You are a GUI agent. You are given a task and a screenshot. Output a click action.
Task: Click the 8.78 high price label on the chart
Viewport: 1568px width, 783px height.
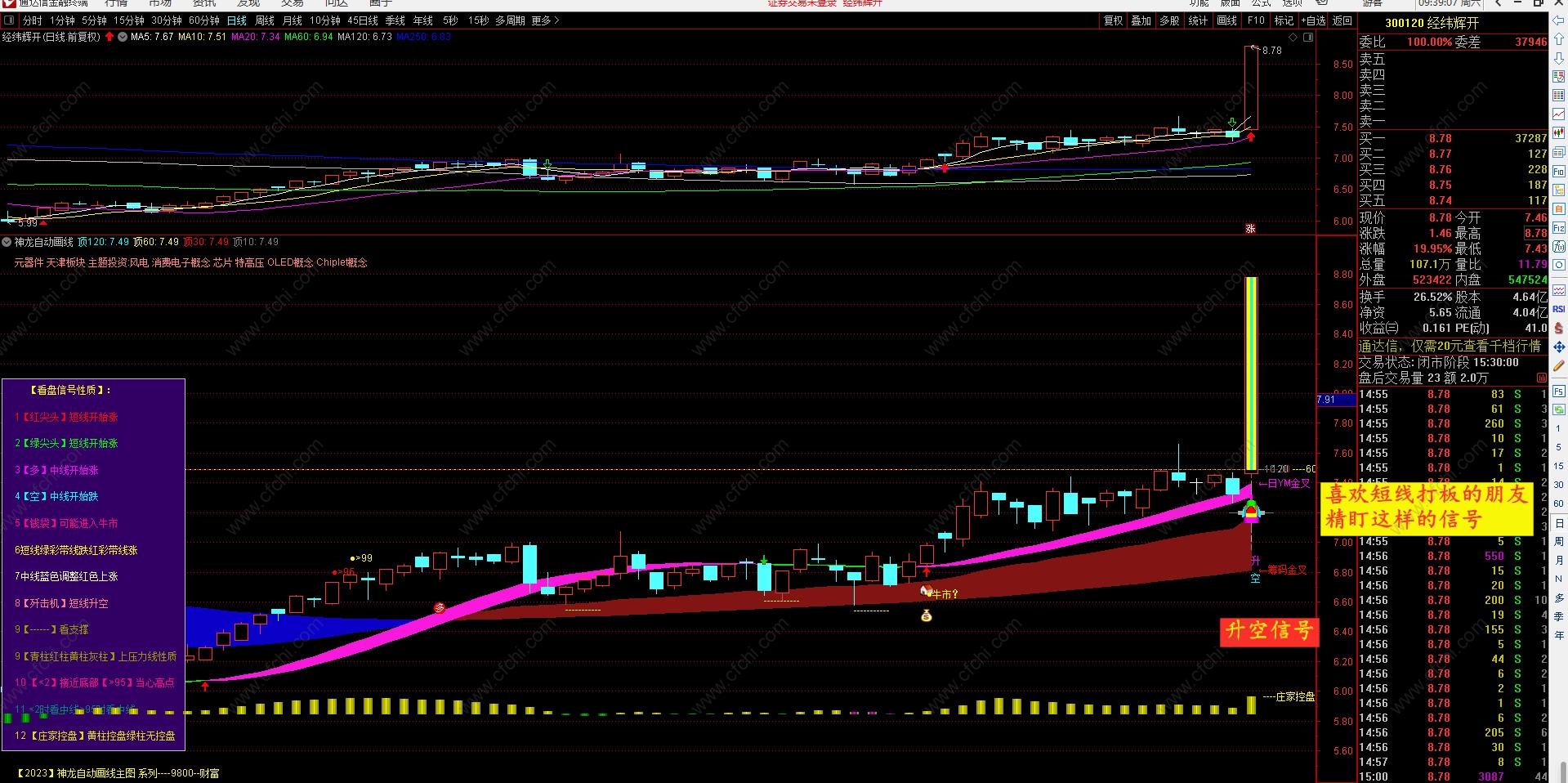click(1271, 51)
